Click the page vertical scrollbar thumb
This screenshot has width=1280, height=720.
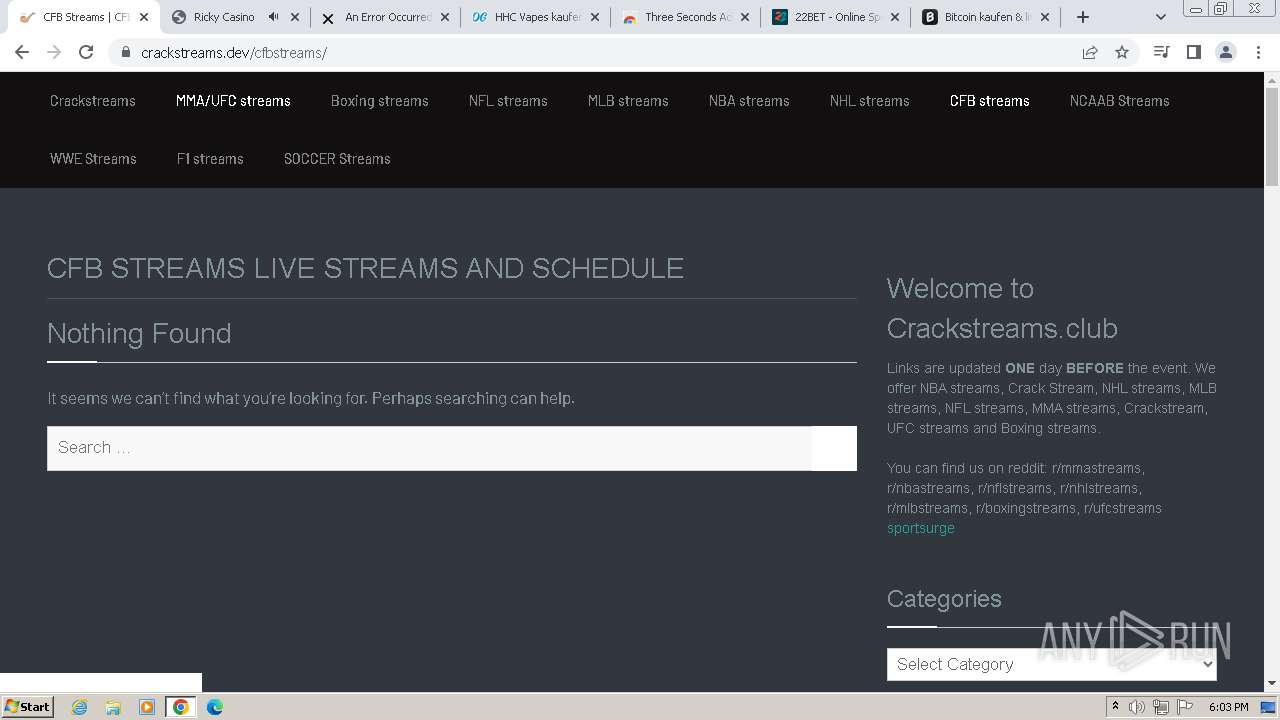pyautogui.click(x=1272, y=136)
